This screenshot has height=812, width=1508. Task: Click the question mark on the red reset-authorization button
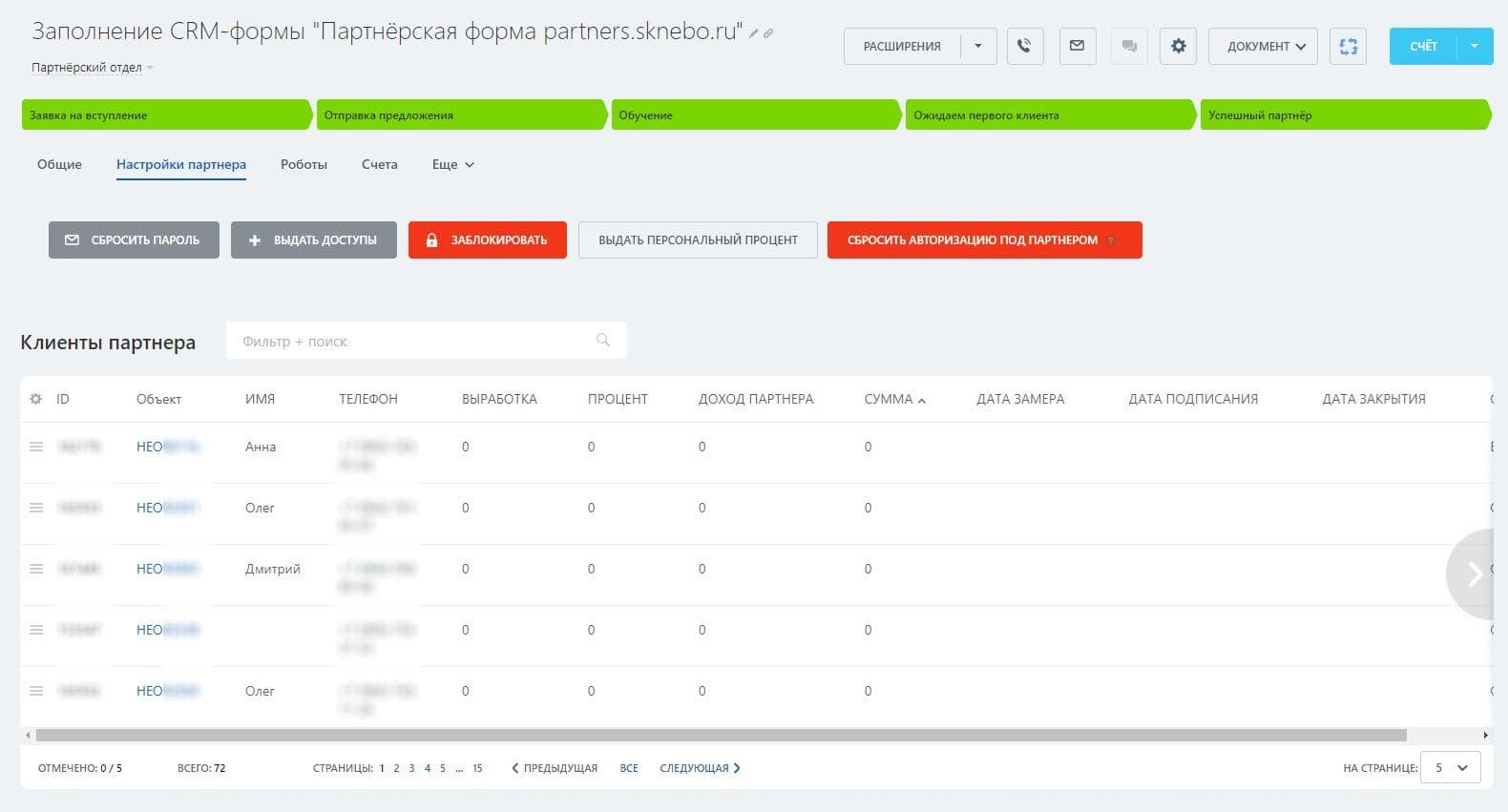pyautogui.click(x=1111, y=240)
